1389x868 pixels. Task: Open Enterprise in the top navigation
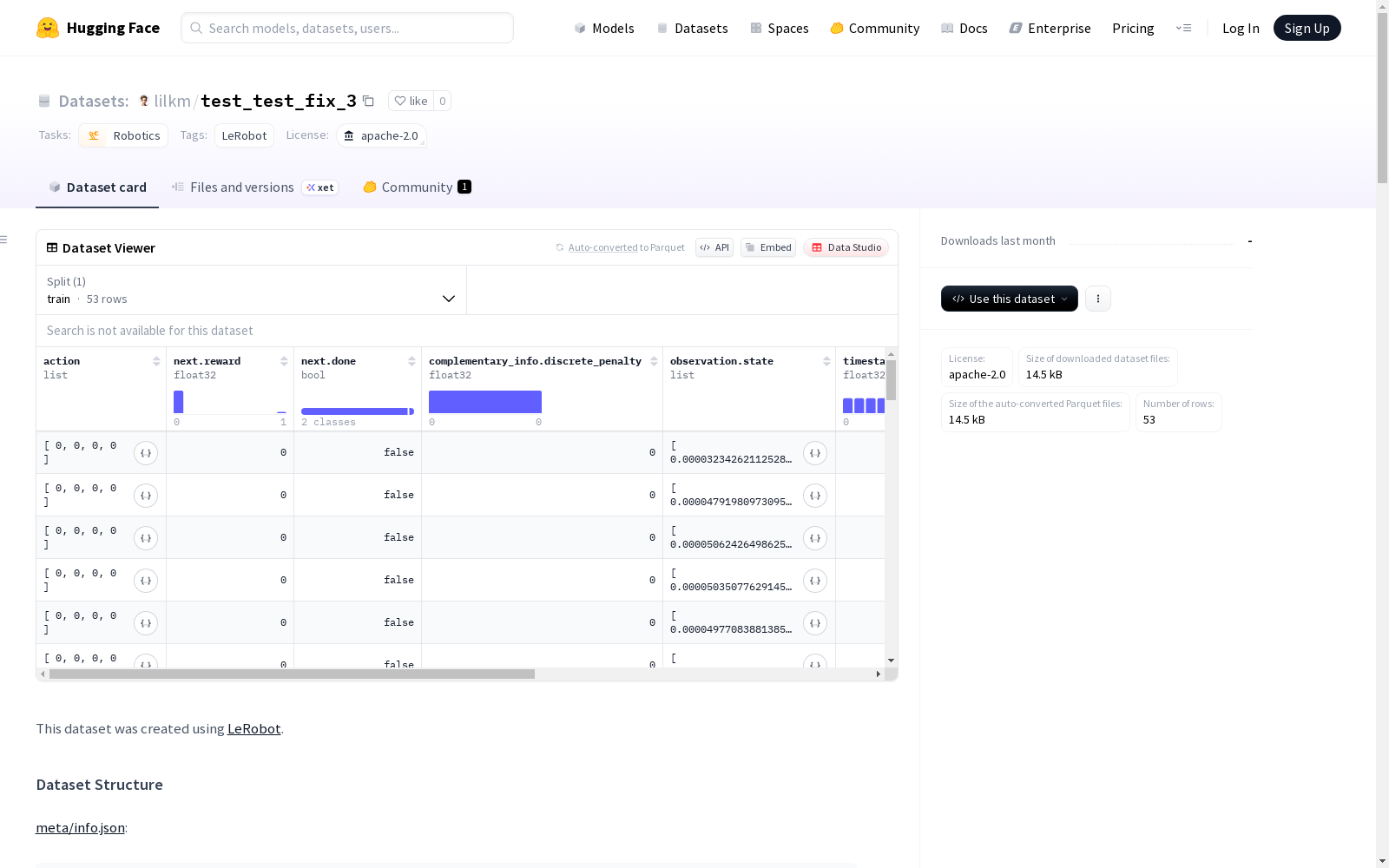pyautogui.click(x=1050, y=28)
